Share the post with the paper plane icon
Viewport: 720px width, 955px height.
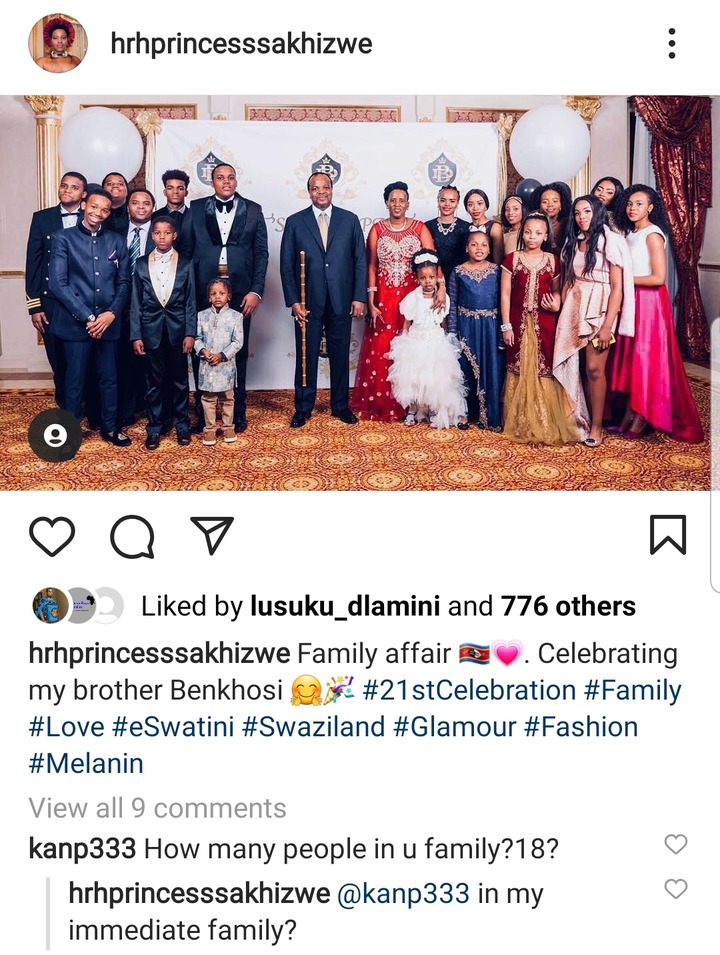coord(212,535)
